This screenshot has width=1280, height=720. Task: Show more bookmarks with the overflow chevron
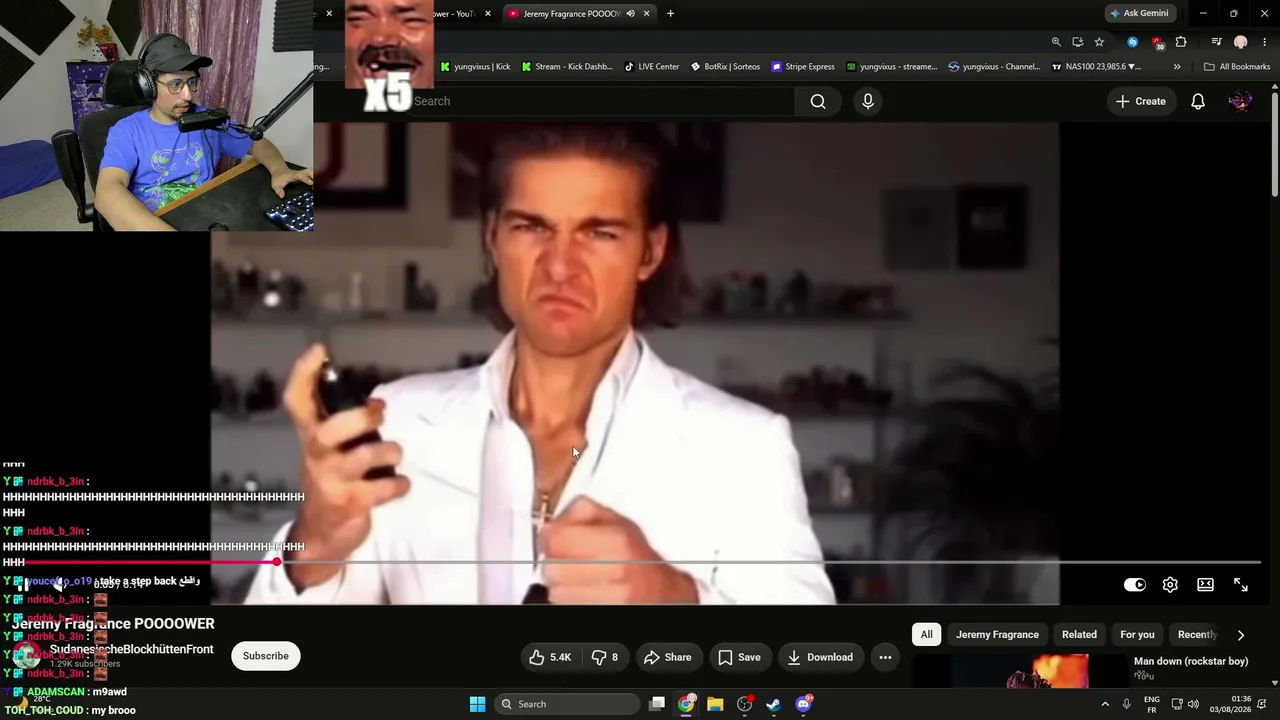click(x=1177, y=67)
